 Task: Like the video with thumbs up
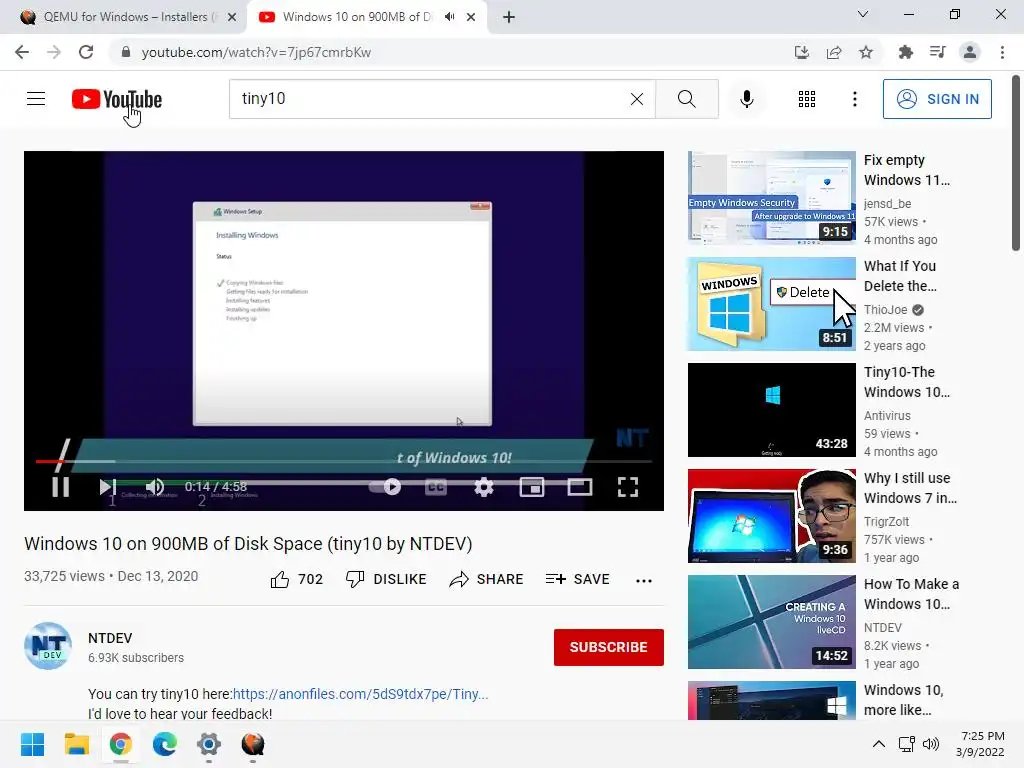coord(296,579)
